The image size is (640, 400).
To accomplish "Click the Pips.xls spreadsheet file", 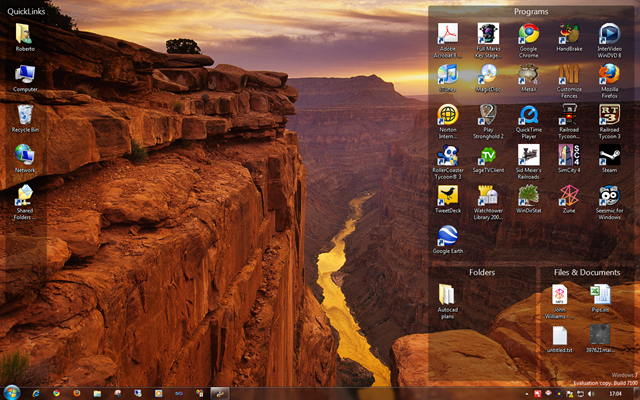I will (x=600, y=294).
